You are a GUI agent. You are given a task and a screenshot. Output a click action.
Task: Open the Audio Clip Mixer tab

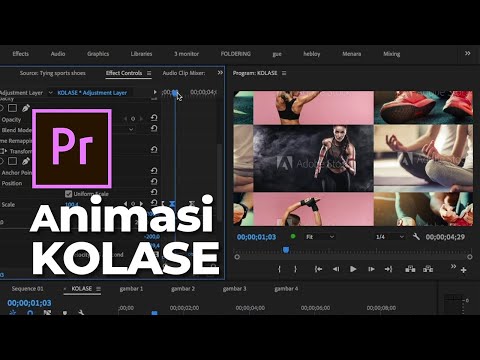[x=184, y=73]
